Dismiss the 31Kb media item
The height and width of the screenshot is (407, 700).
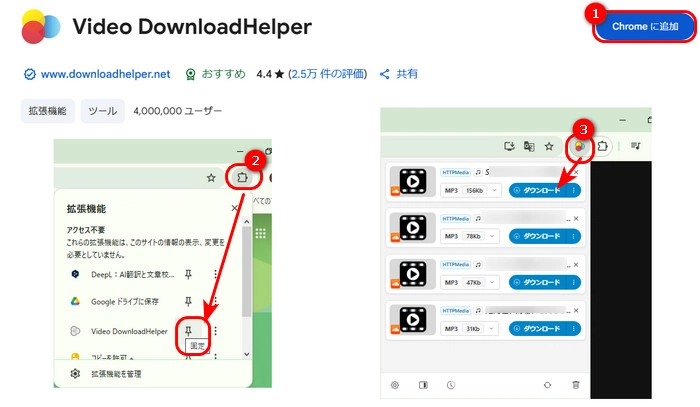(x=576, y=311)
